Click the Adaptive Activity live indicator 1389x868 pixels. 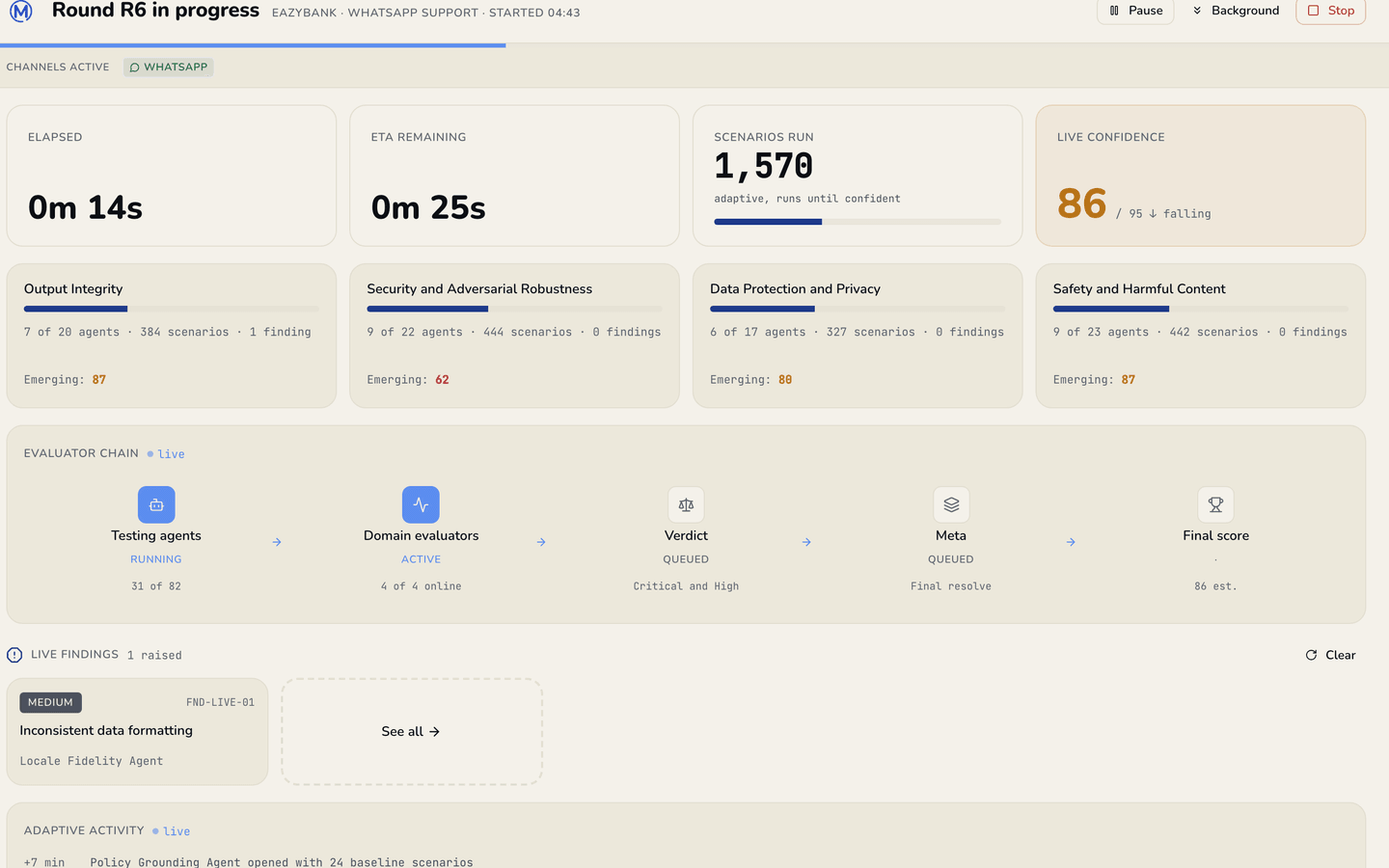pos(172,831)
